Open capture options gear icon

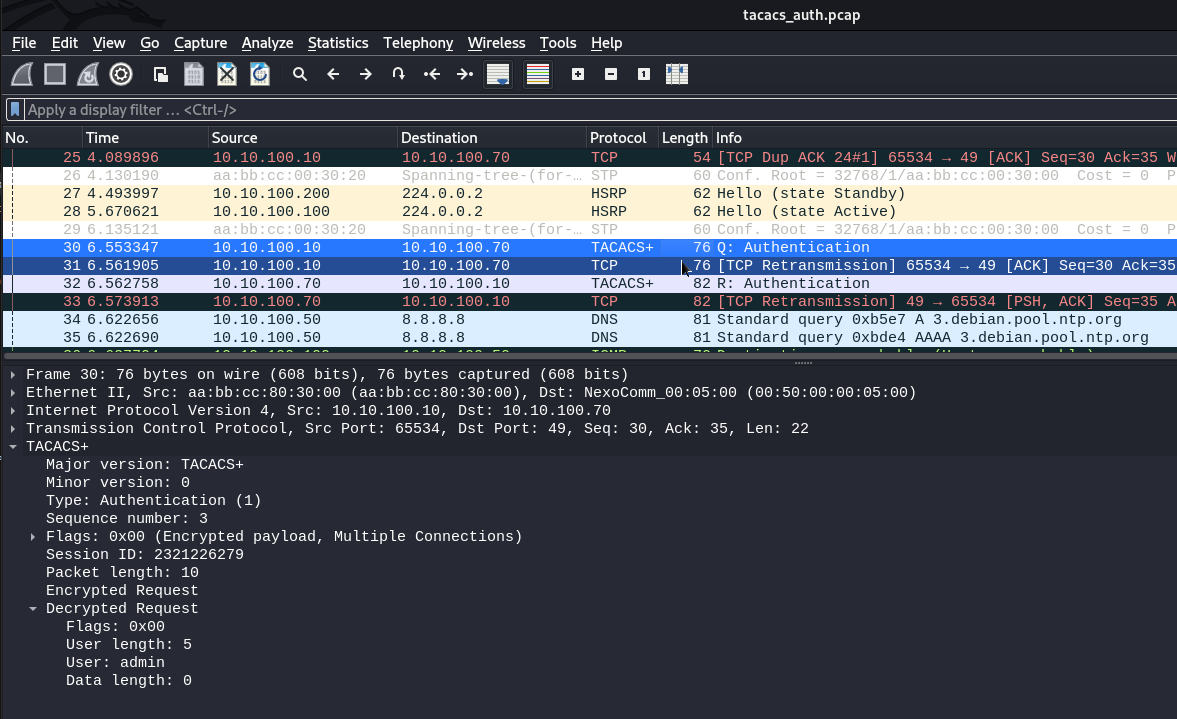tap(121, 74)
